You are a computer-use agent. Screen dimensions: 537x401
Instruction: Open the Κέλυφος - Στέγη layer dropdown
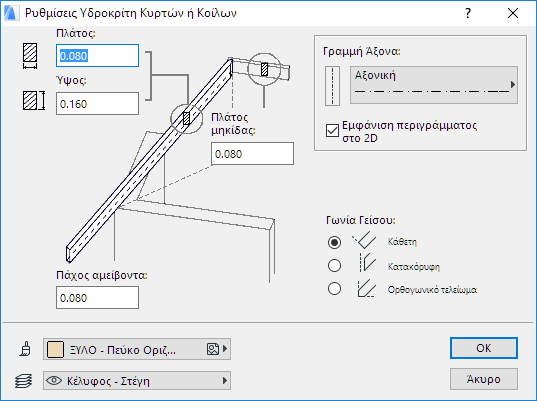click(137, 380)
